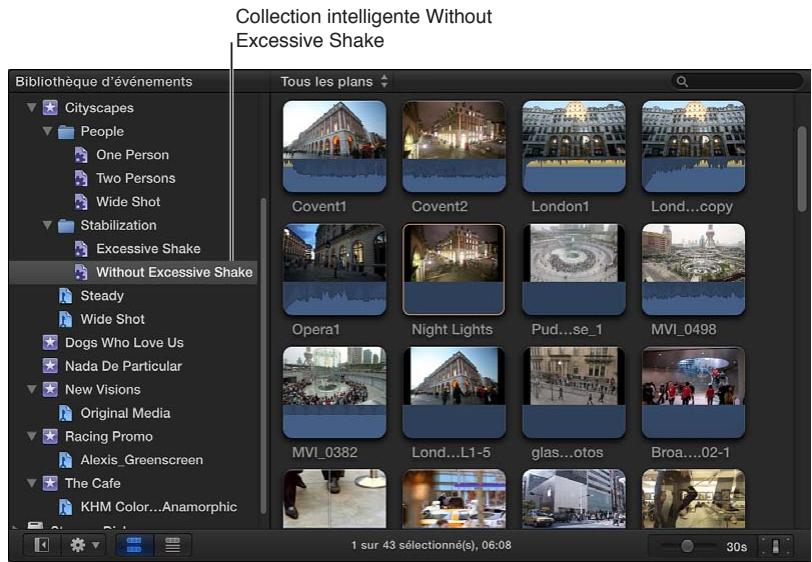
Task: Select the Alexis_Greenscreen collection label
Action: click(x=141, y=460)
